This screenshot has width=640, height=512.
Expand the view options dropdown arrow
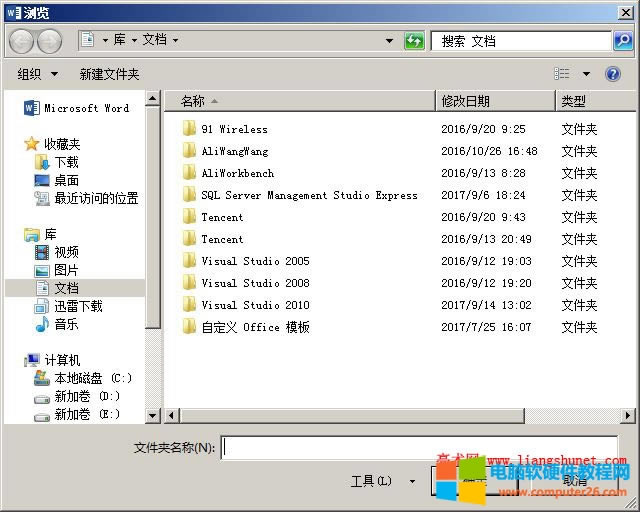(x=586, y=74)
